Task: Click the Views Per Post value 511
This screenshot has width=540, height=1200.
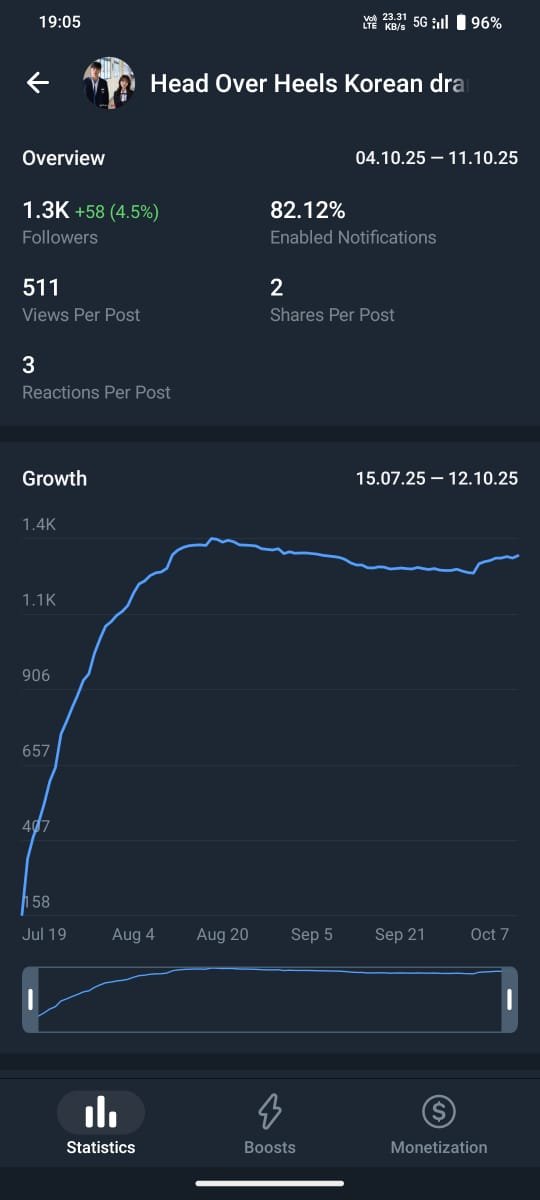Action: click(41, 288)
